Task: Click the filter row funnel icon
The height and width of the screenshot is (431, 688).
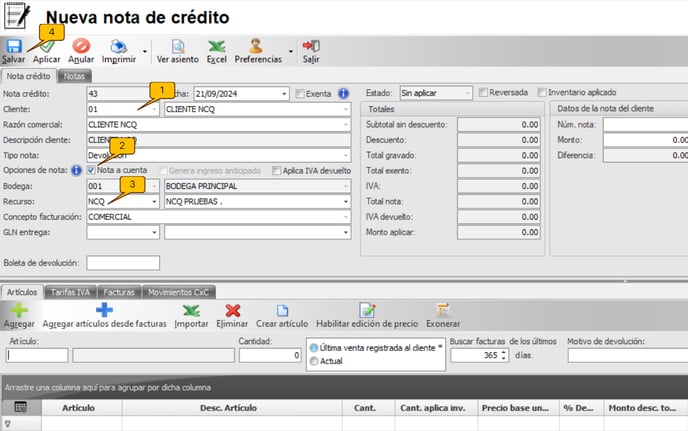Action: (7, 424)
